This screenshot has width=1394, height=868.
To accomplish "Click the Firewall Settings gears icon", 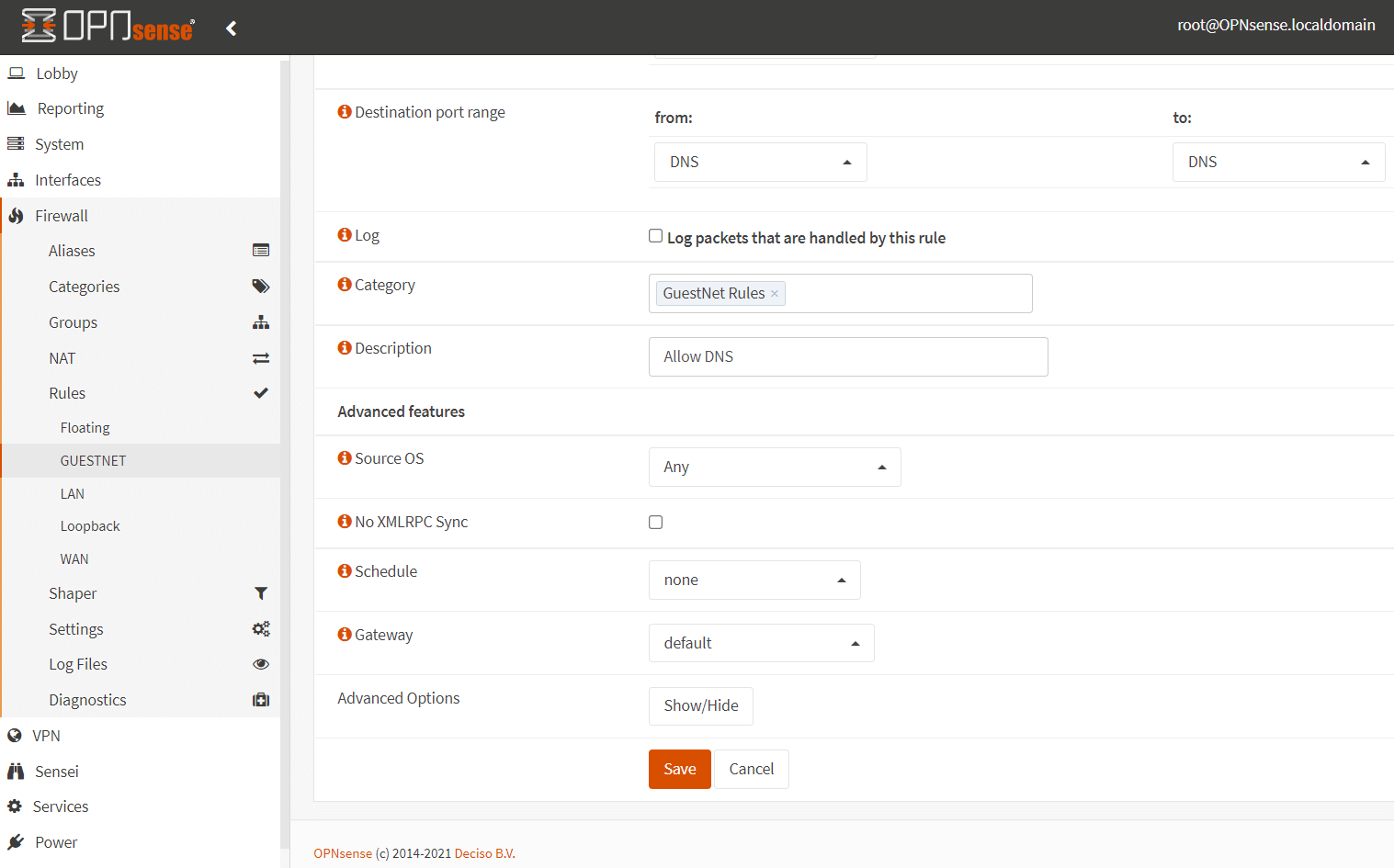I will click(x=261, y=629).
